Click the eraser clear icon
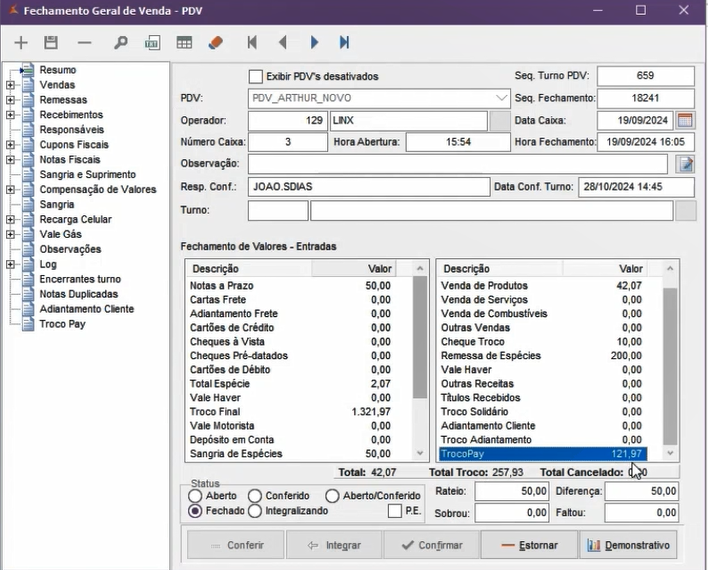 click(x=215, y=43)
